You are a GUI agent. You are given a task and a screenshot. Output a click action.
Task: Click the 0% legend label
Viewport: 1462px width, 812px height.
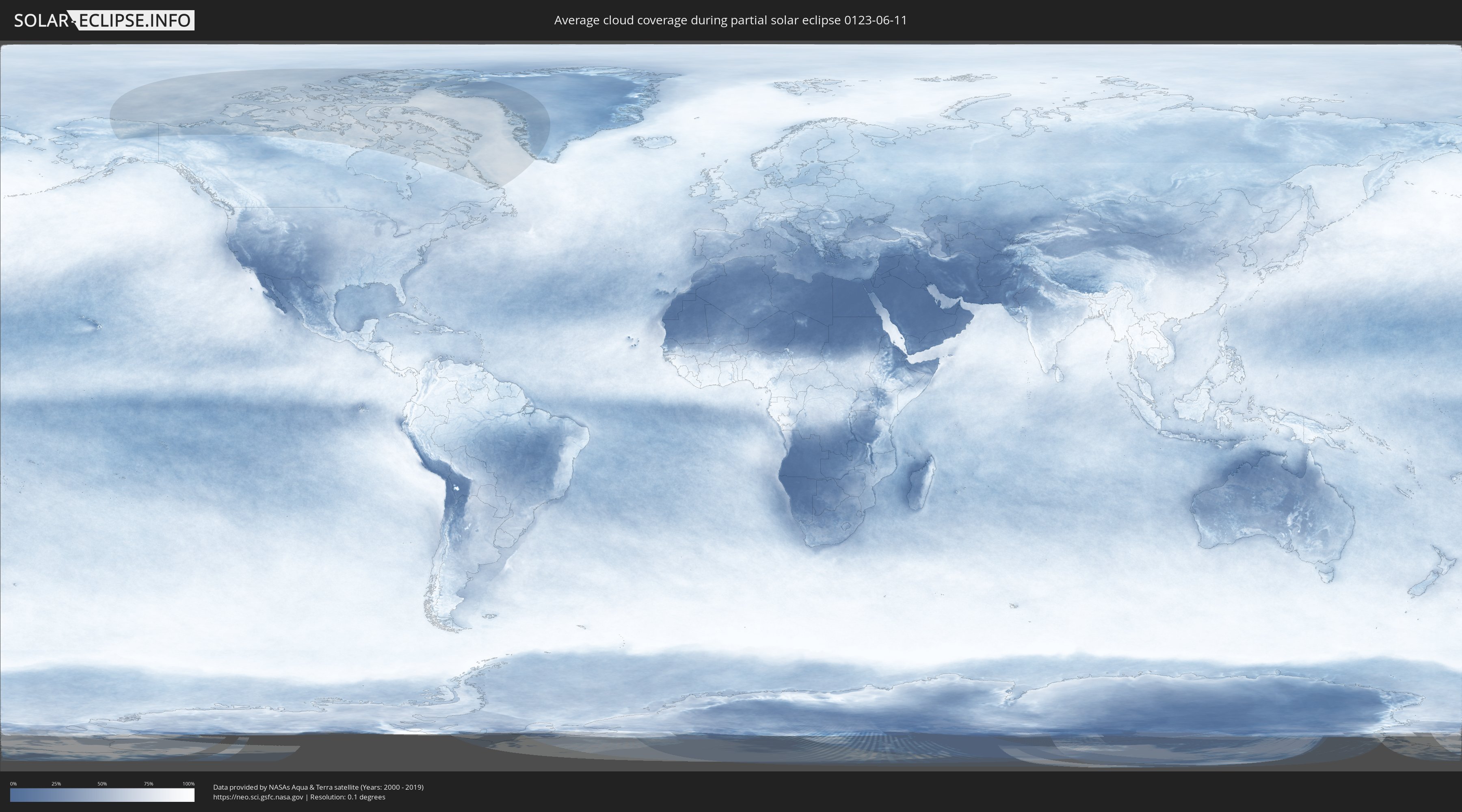(x=14, y=784)
